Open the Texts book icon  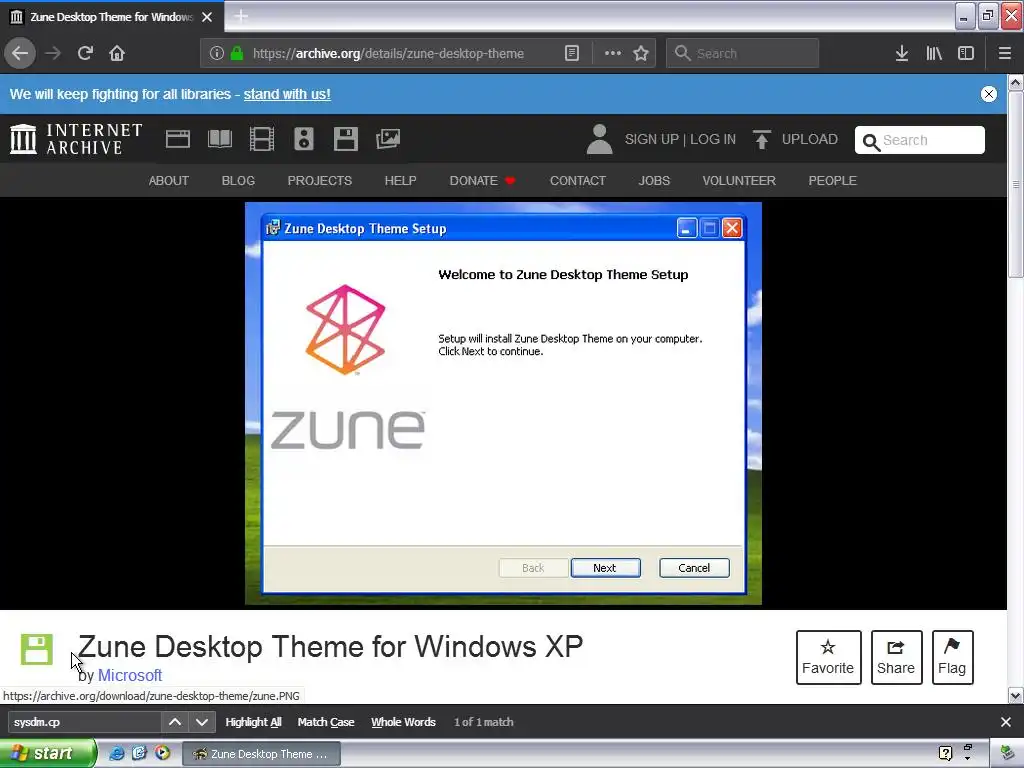tap(219, 139)
